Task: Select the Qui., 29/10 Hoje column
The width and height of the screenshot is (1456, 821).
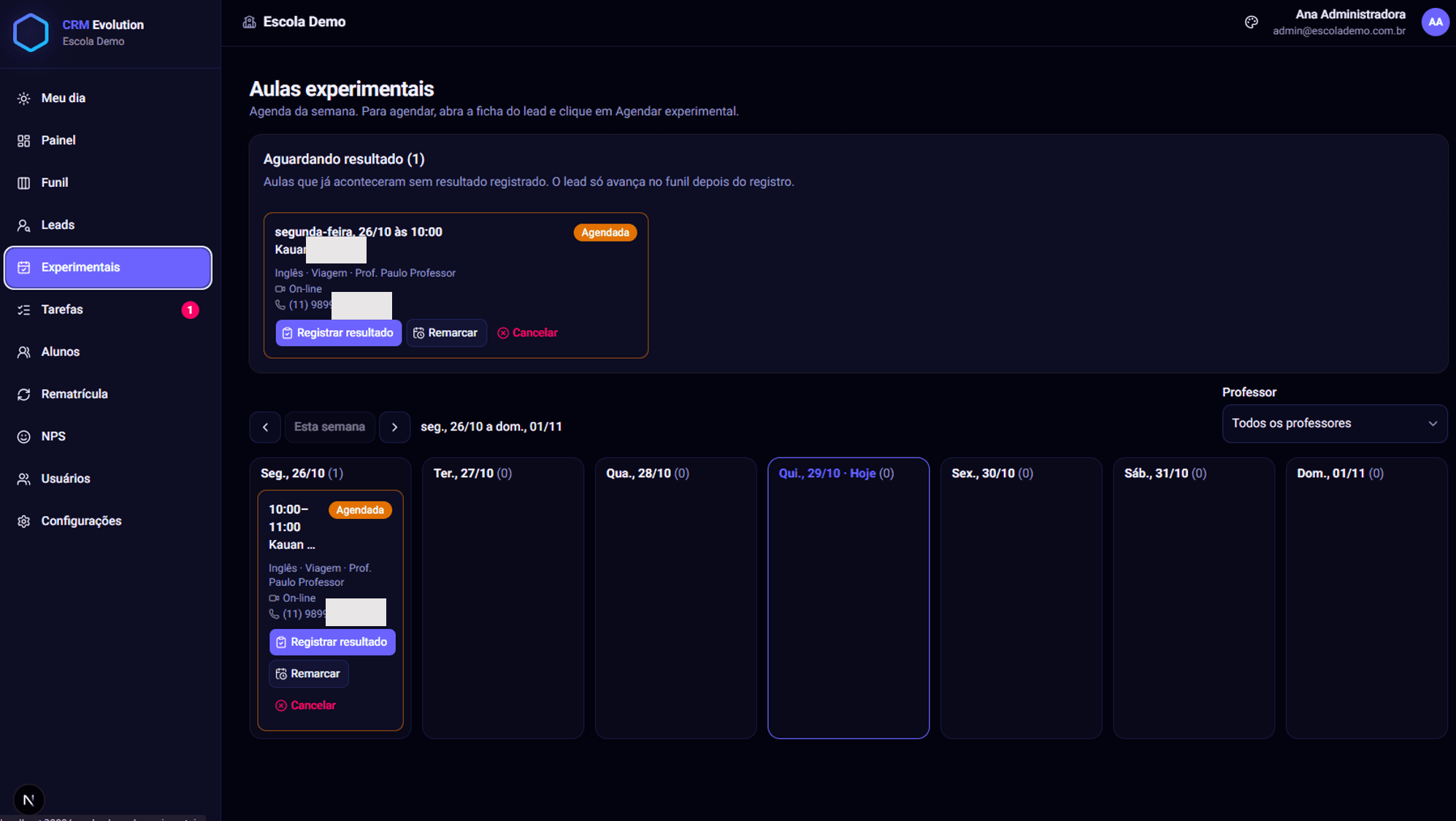Action: tap(848, 598)
